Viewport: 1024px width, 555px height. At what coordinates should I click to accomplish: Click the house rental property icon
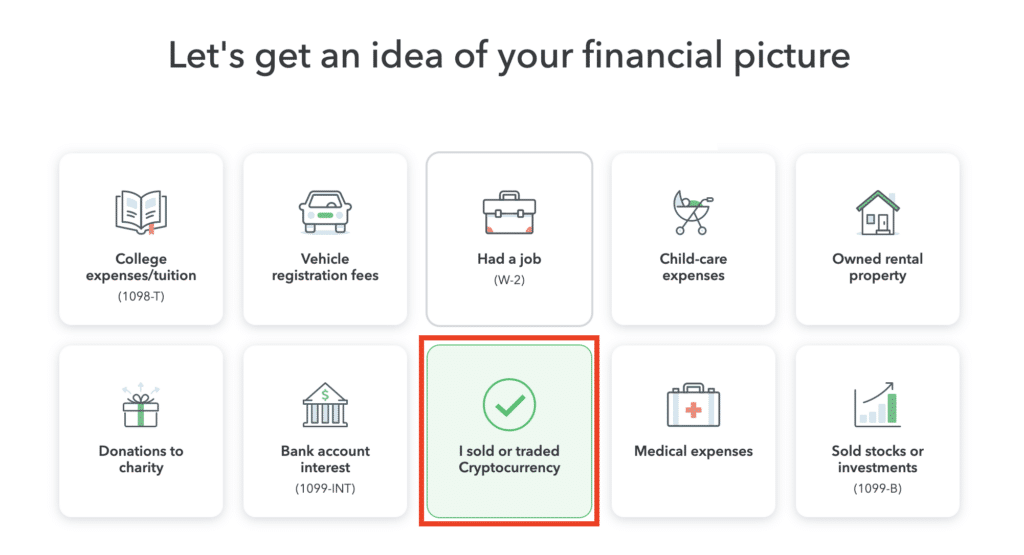click(878, 212)
